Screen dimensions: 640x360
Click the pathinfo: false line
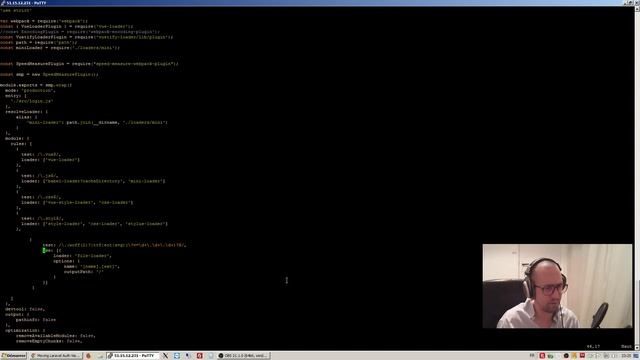click(x=36, y=320)
